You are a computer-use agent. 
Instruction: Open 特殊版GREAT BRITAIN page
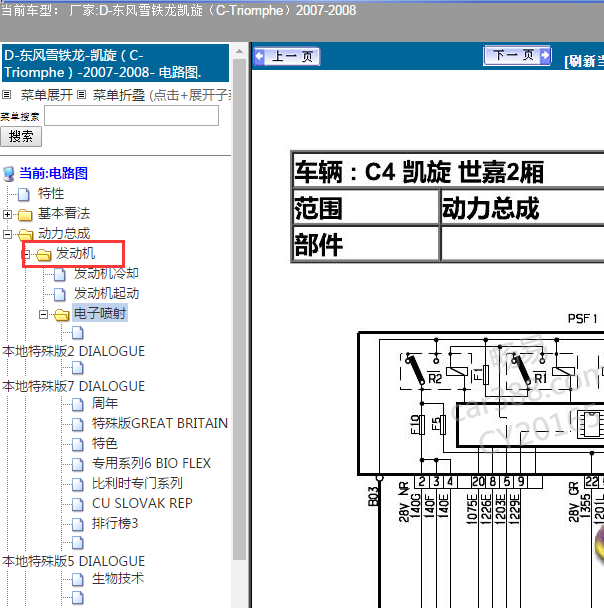tap(160, 423)
